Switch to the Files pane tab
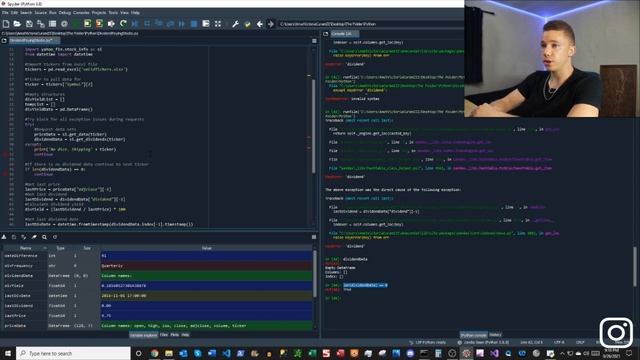Image resolution: width=640 pixels, height=360 pixels. click(164, 335)
